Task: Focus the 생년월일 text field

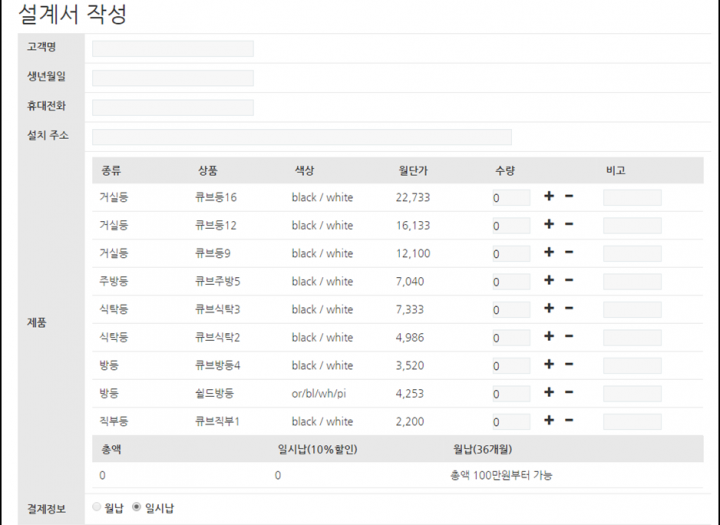Action: [172, 78]
